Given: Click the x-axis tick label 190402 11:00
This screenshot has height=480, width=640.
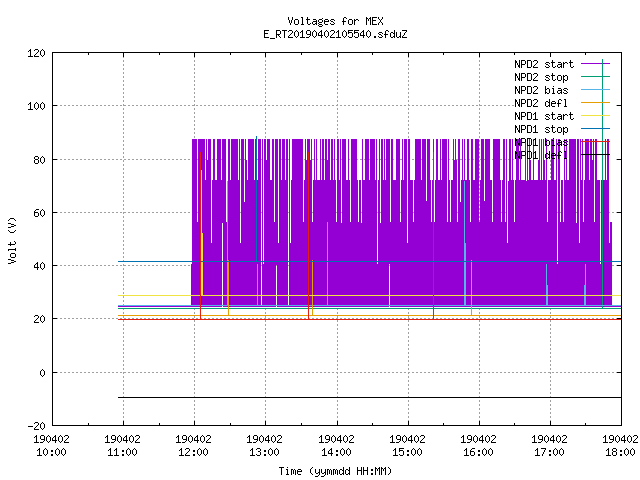Looking at the screenshot, I should pos(122,446).
